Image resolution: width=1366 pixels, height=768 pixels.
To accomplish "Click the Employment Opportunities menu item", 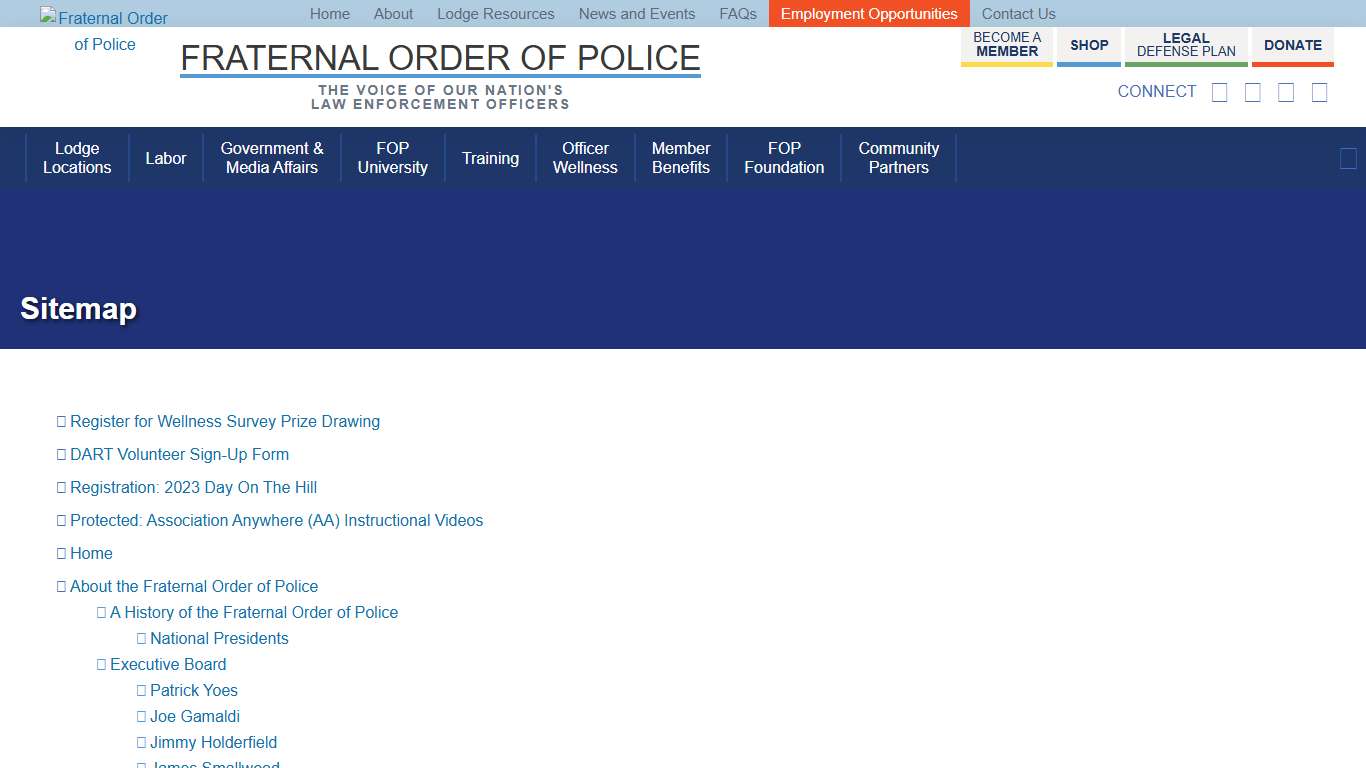I will (x=868, y=13).
